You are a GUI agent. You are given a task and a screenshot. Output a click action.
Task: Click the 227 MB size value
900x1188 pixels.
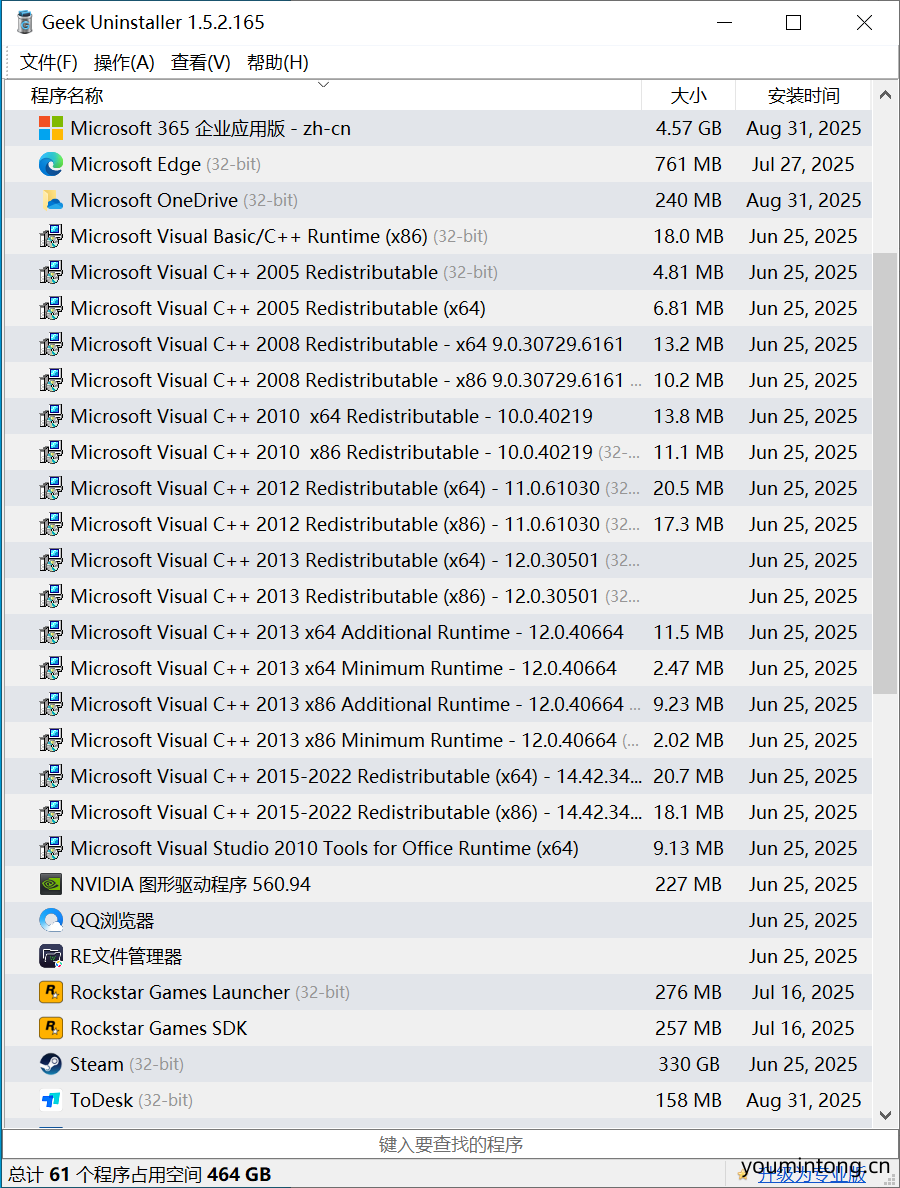[689, 884]
